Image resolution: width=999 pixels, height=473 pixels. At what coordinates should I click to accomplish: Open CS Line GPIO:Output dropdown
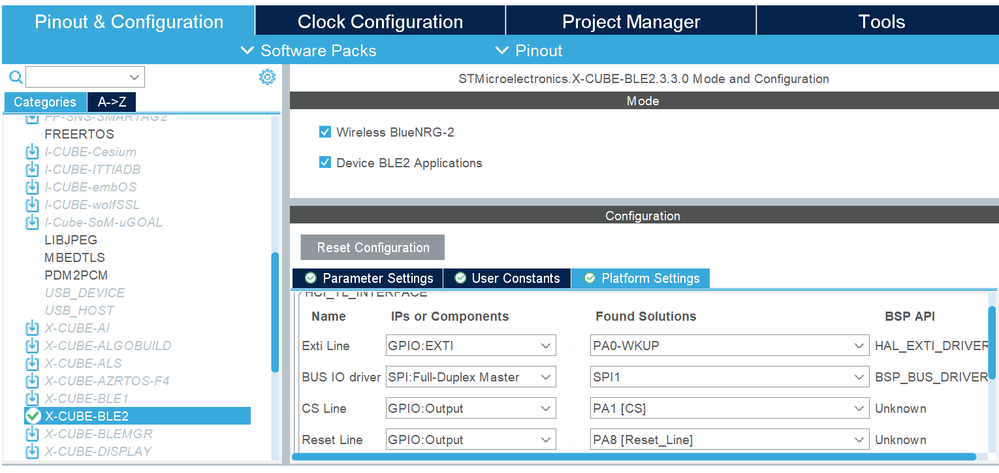471,408
